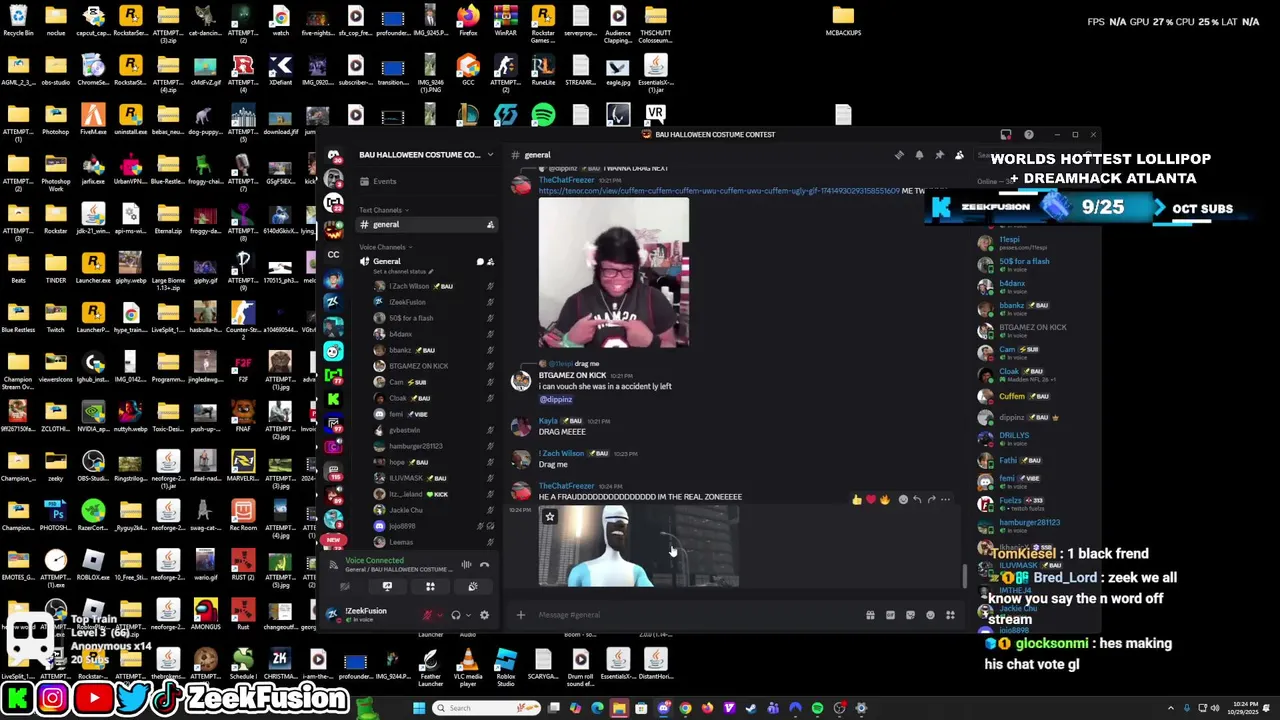Select Cuffem in the member list
This screenshot has height=720, width=1280.
[1012, 396]
